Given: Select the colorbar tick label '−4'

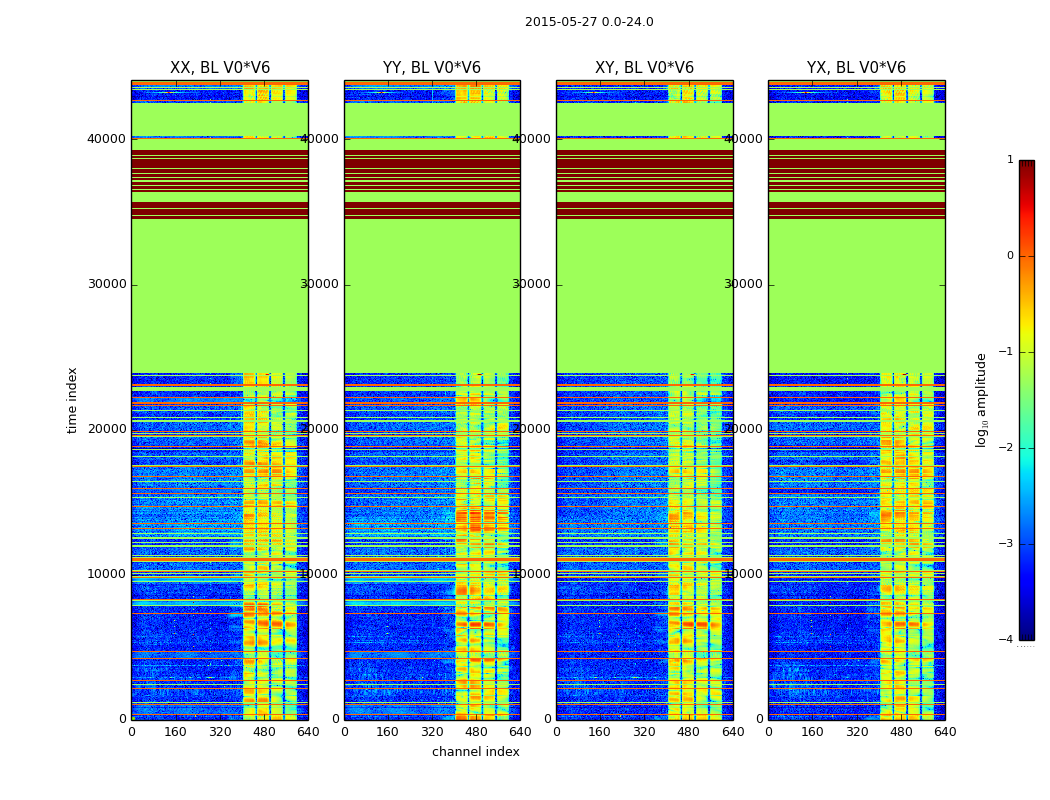Looking at the screenshot, I should point(1006,640).
